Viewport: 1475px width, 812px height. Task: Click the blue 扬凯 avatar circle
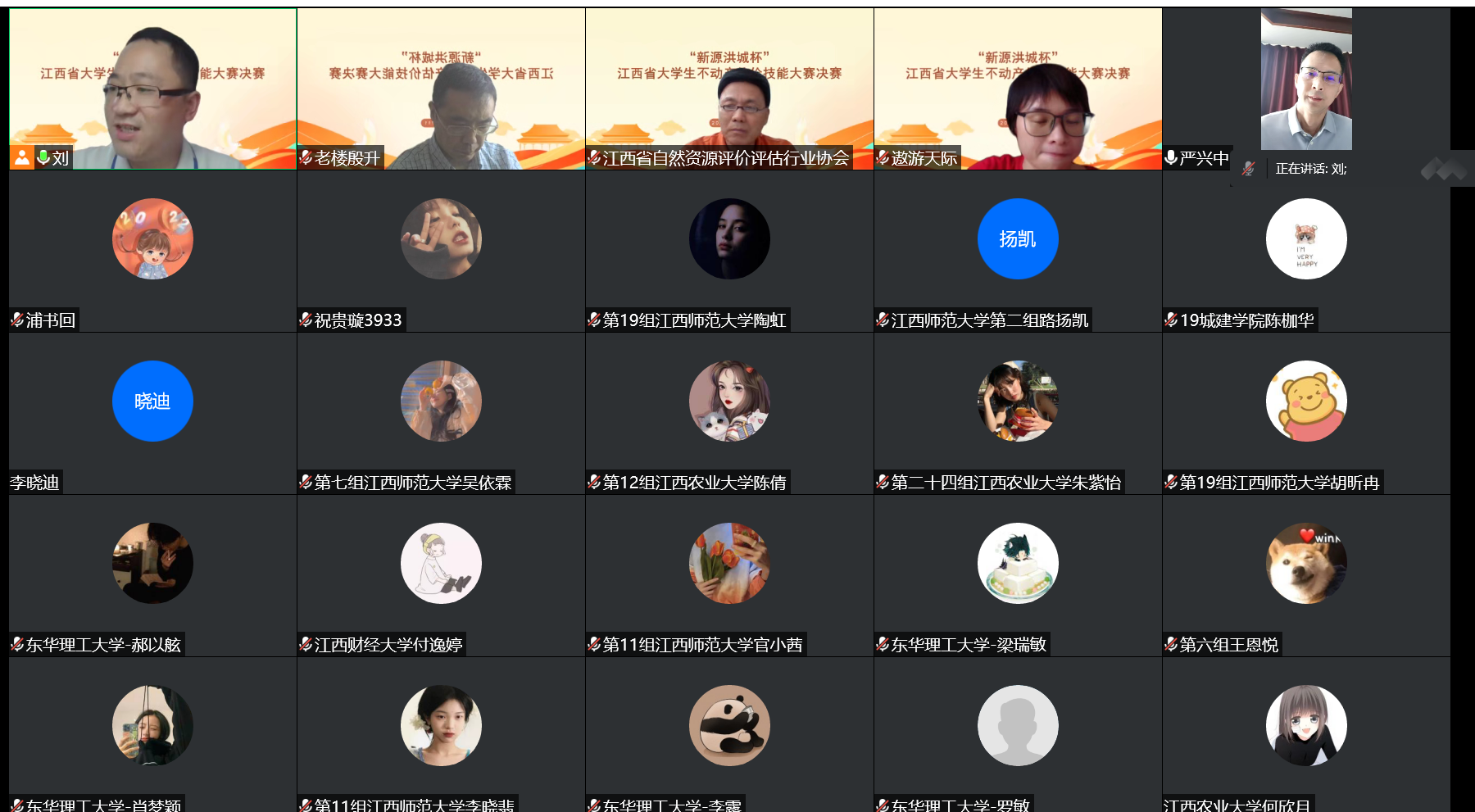click(1018, 238)
